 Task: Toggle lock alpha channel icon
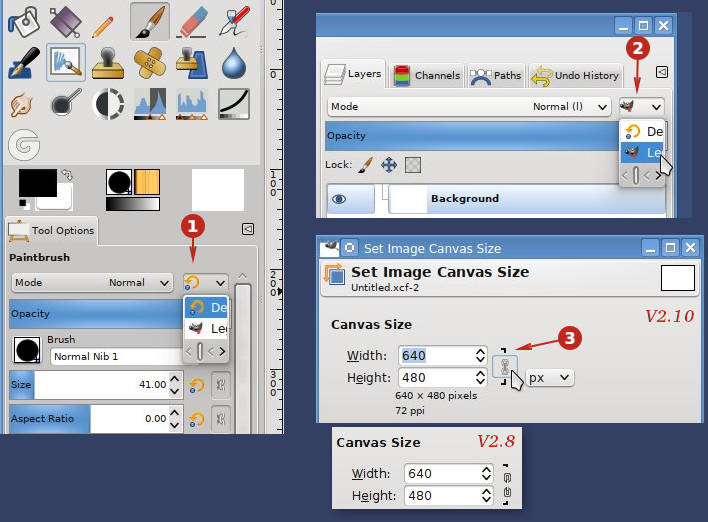[413, 165]
